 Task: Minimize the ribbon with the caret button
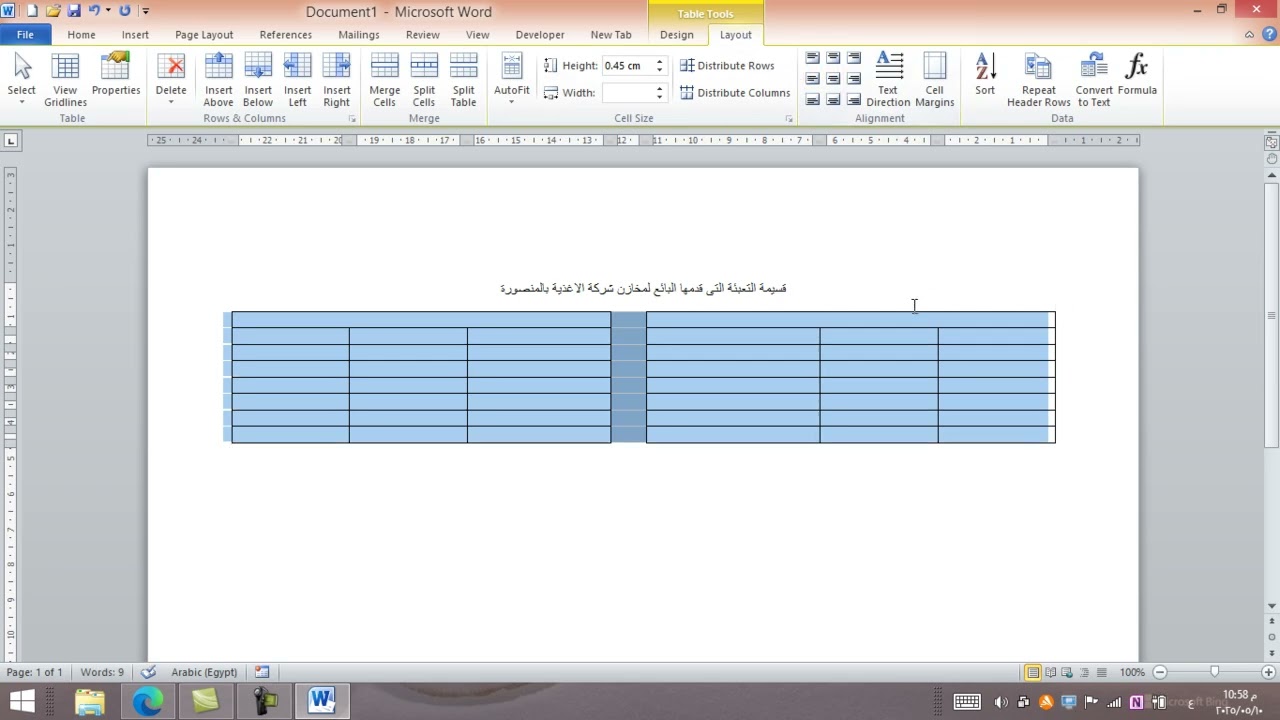pyautogui.click(x=1249, y=35)
